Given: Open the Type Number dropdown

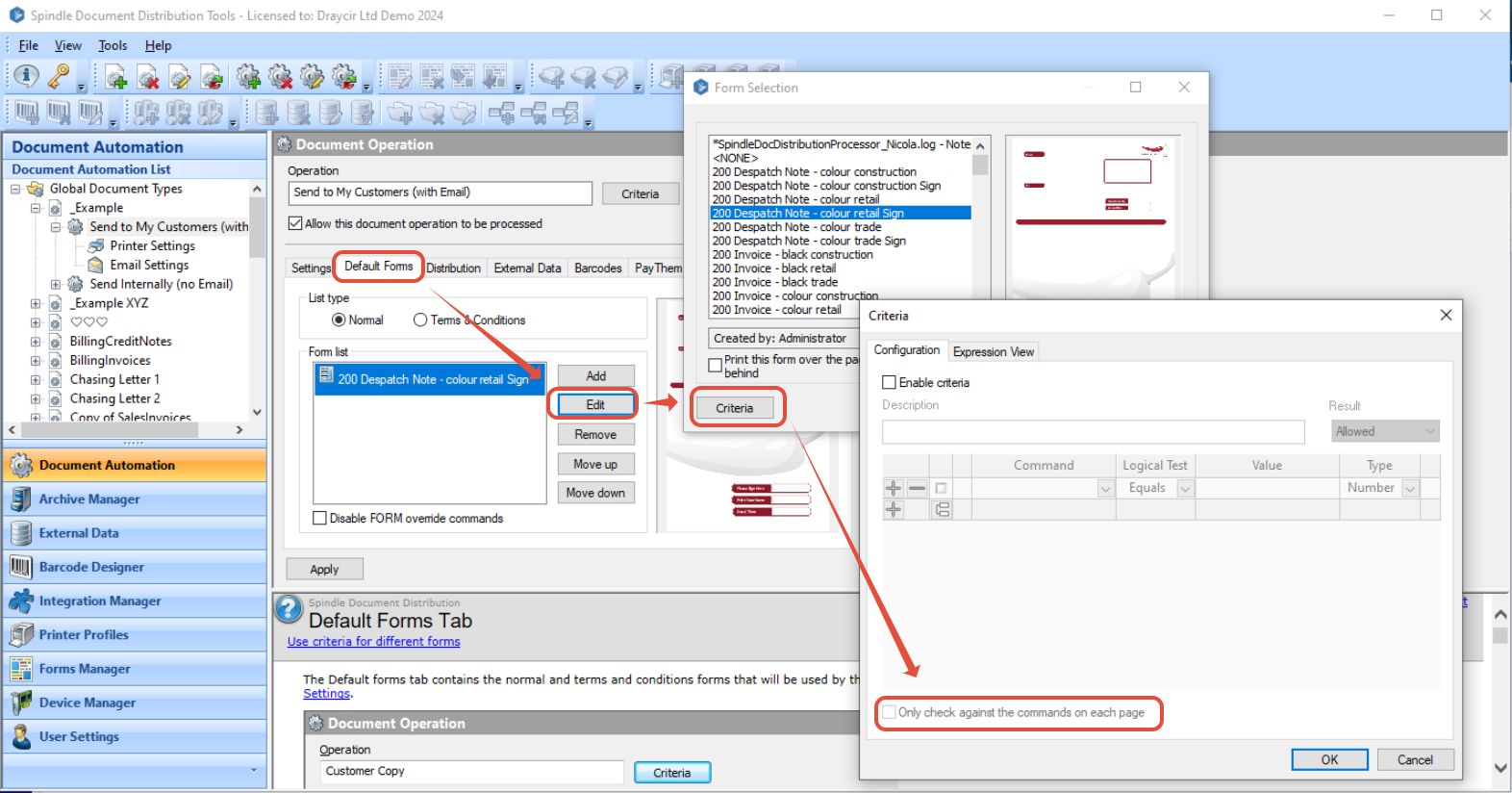Looking at the screenshot, I should point(1410,489).
